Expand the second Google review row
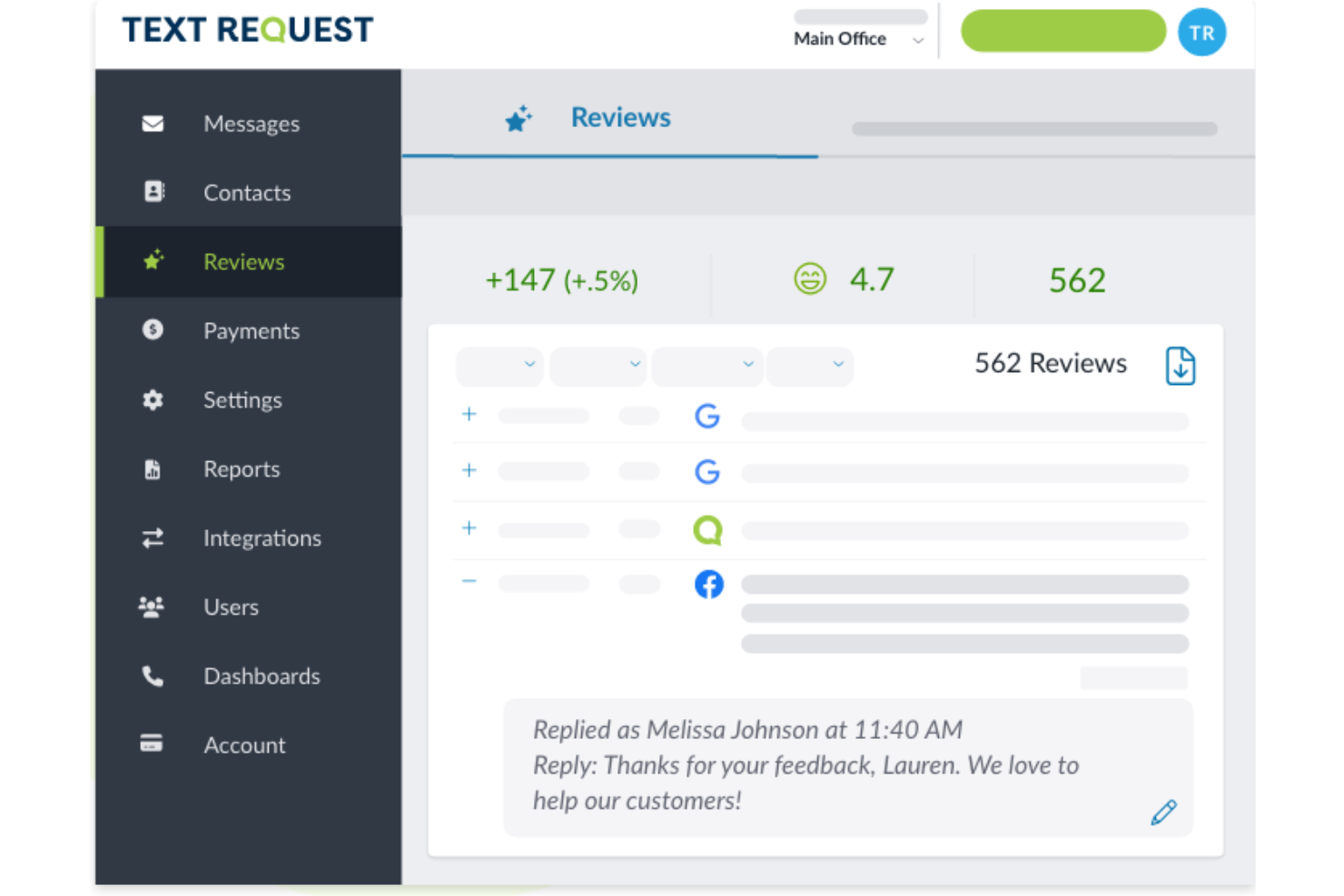 pyautogui.click(x=469, y=470)
